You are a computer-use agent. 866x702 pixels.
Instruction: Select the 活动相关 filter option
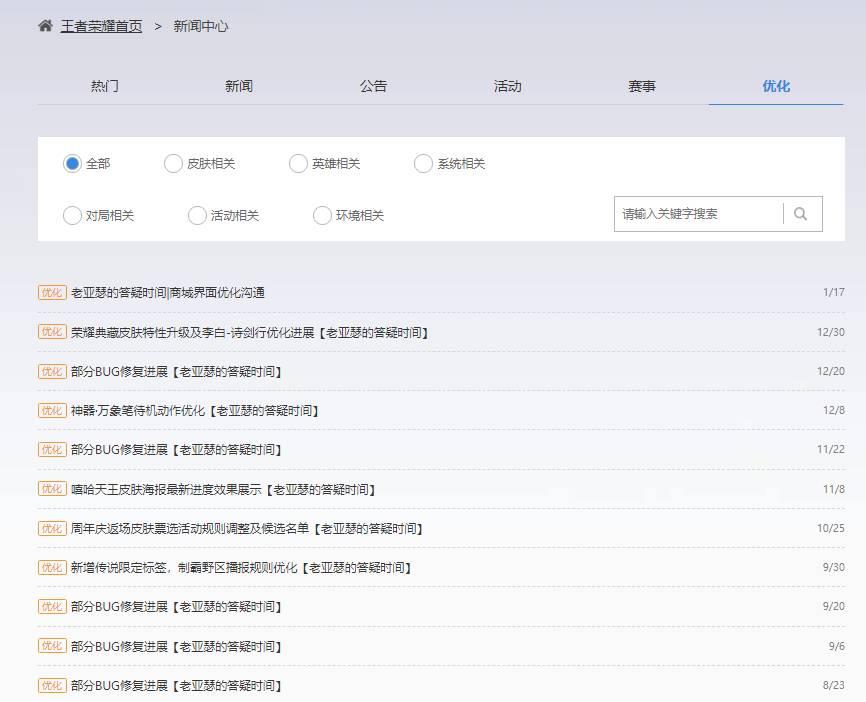[197, 215]
